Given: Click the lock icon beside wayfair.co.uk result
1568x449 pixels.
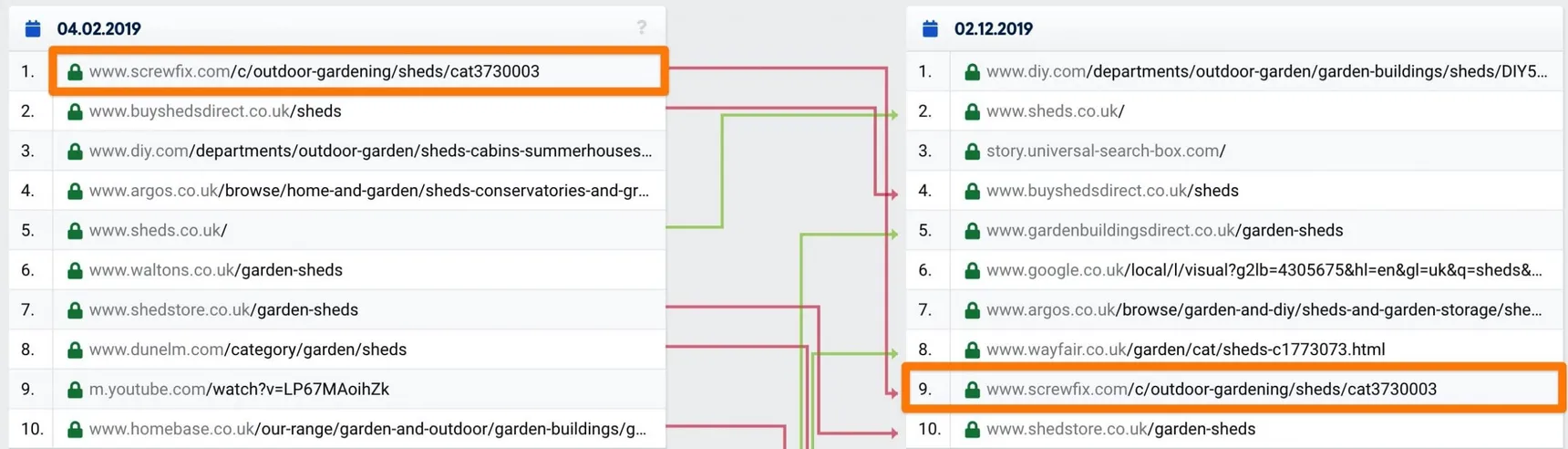Looking at the screenshot, I should (x=972, y=350).
